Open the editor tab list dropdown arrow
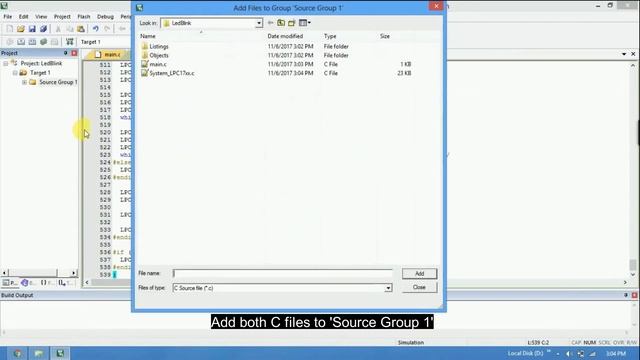This screenshot has height=360, width=640. point(624,54)
